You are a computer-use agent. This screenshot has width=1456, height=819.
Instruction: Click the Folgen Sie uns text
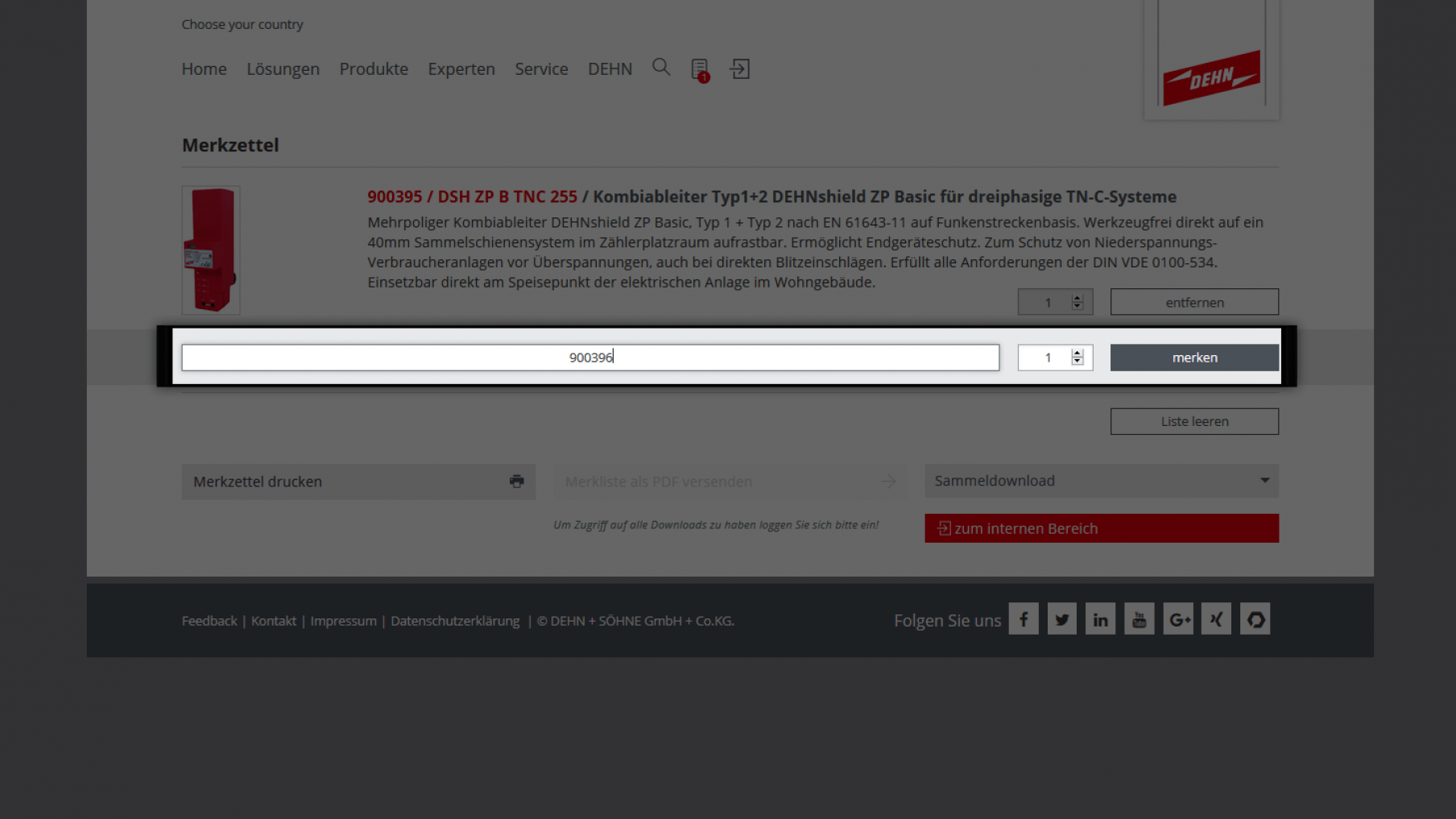click(947, 620)
